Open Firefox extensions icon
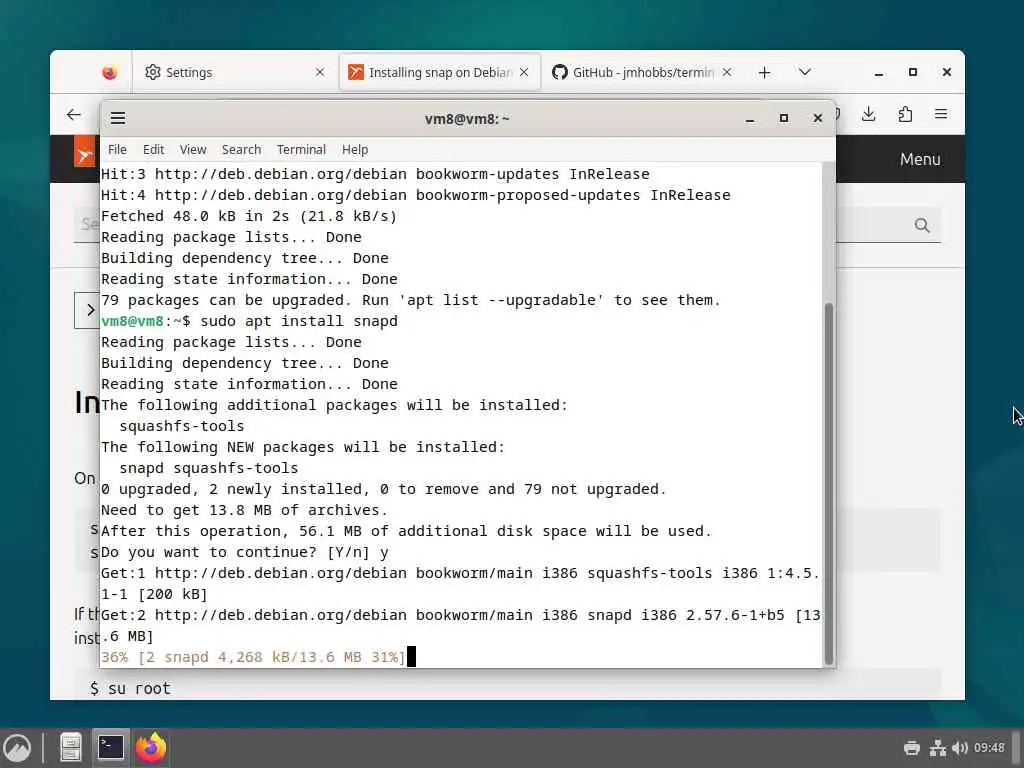1024x768 pixels. pos(905,114)
